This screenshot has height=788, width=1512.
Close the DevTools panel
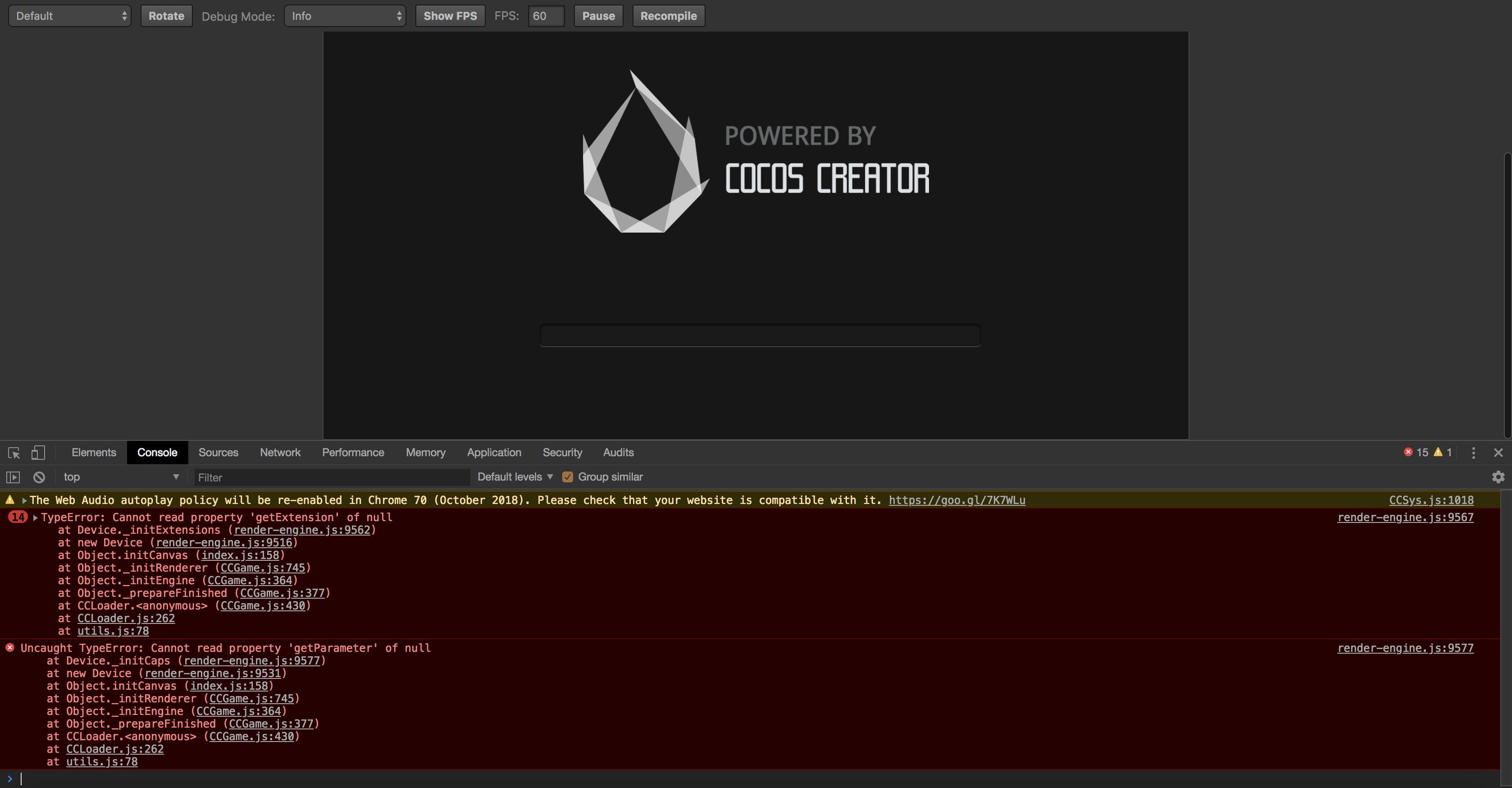point(1498,453)
